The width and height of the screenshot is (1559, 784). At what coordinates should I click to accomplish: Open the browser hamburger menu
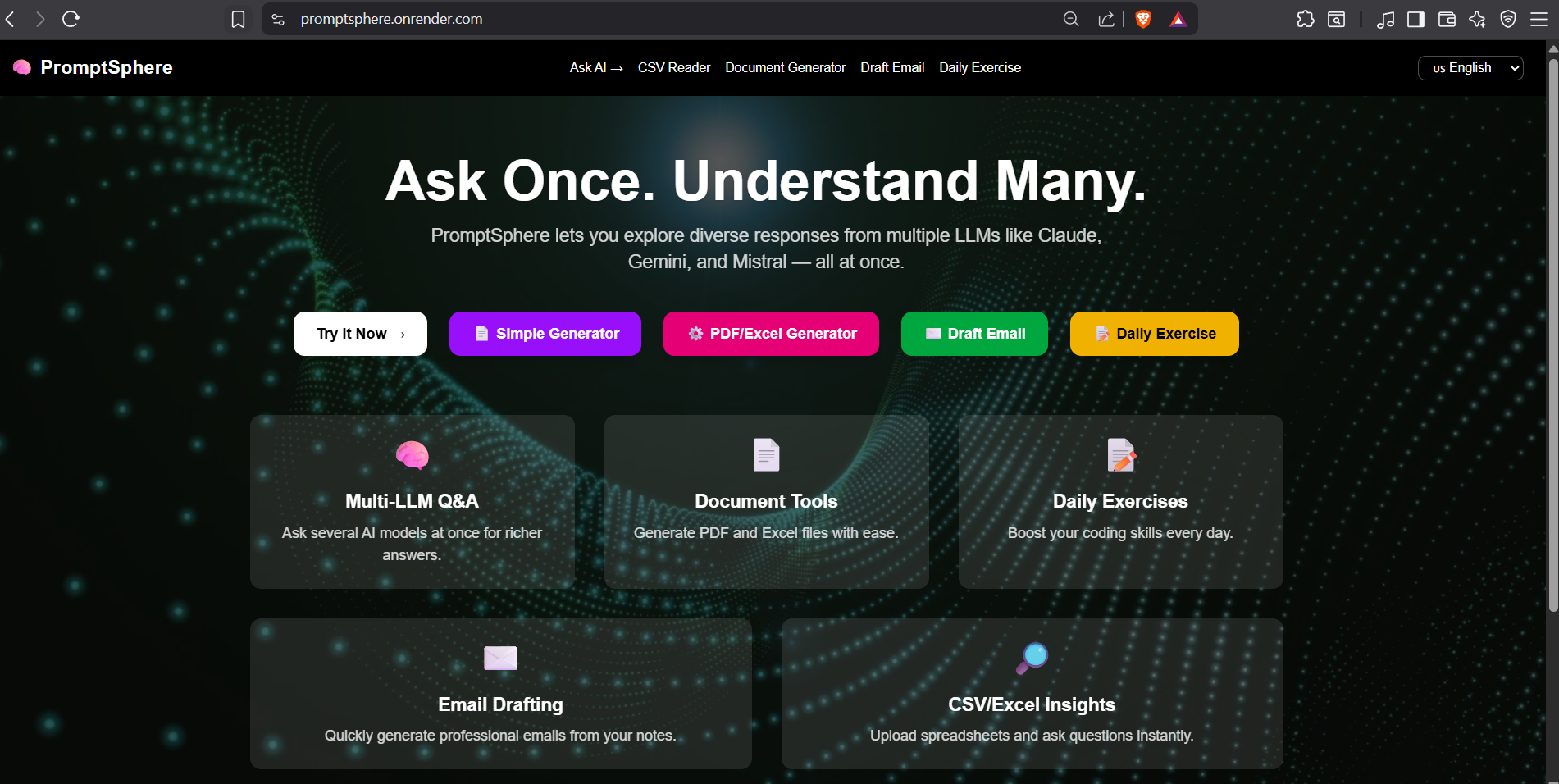[x=1539, y=19]
